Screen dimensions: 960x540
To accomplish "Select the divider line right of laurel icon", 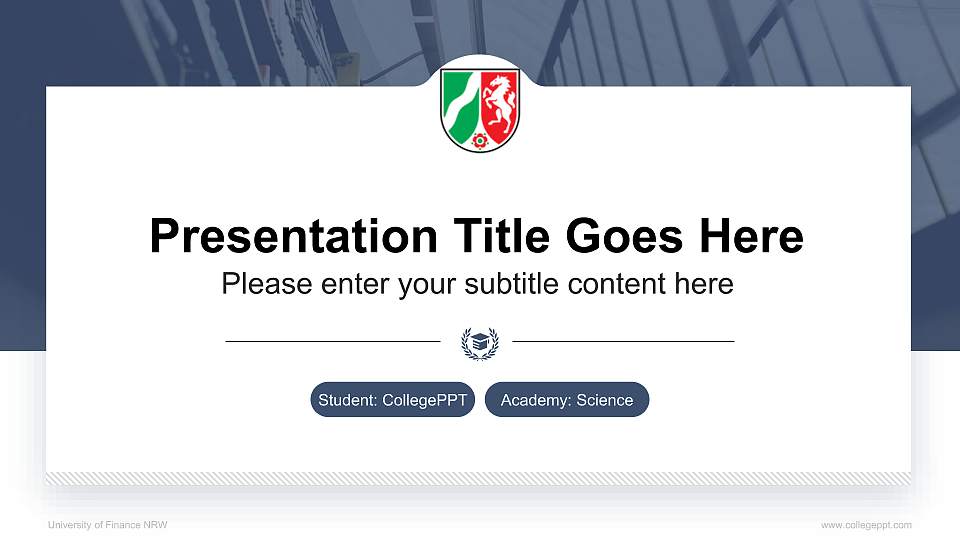I will (x=623, y=342).
